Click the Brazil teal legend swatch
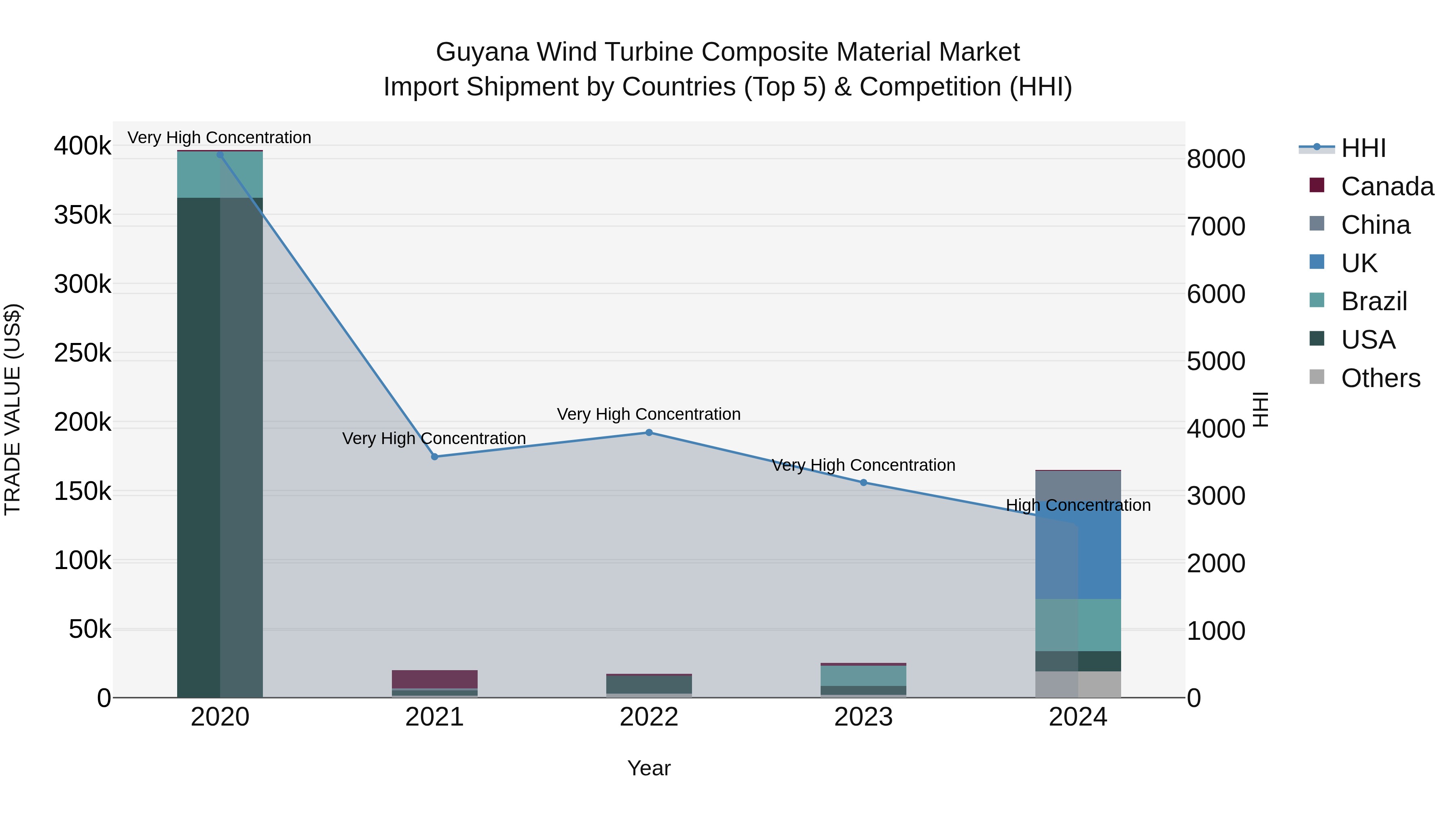Screen dimensions: 1456x819 click(1317, 300)
